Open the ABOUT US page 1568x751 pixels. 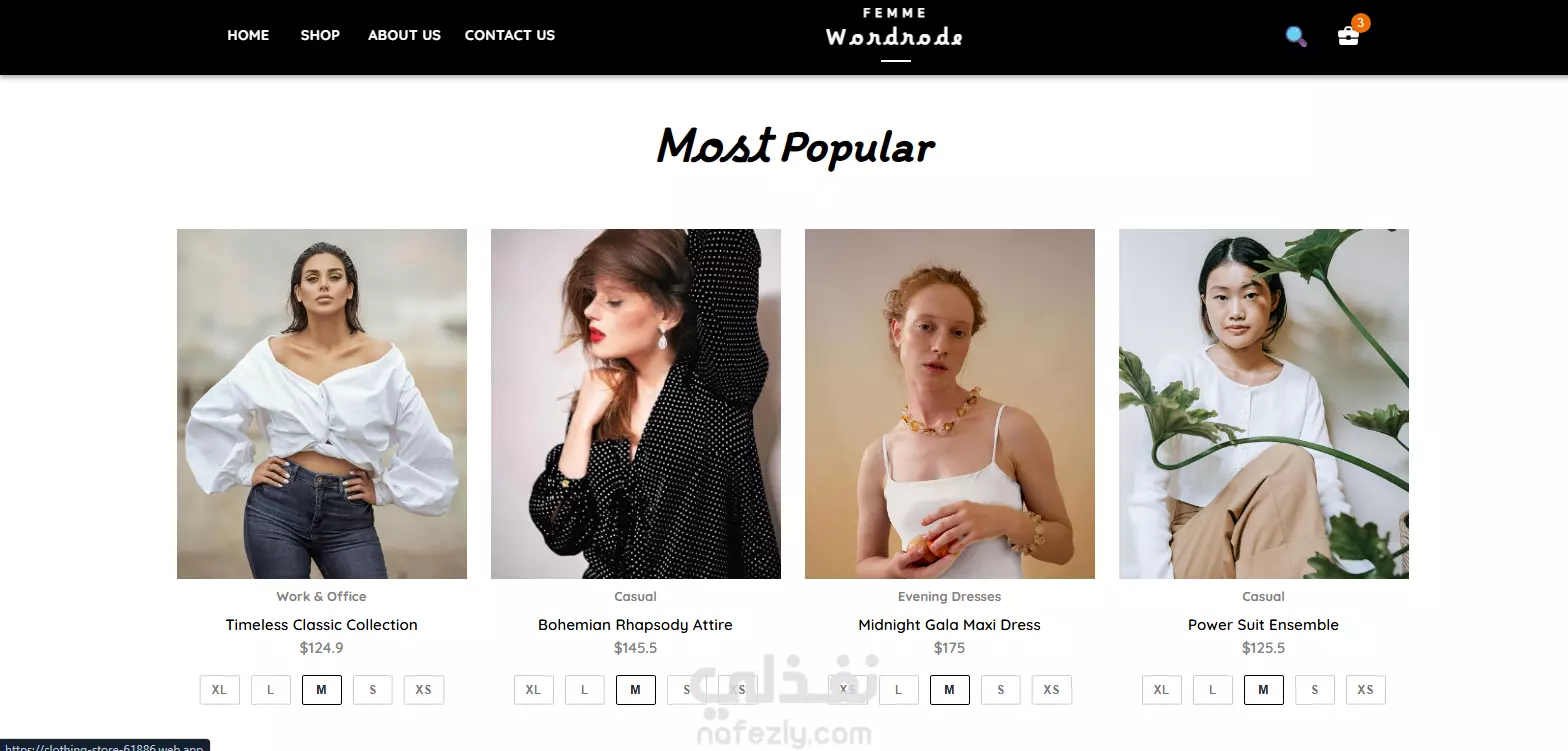point(404,35)
